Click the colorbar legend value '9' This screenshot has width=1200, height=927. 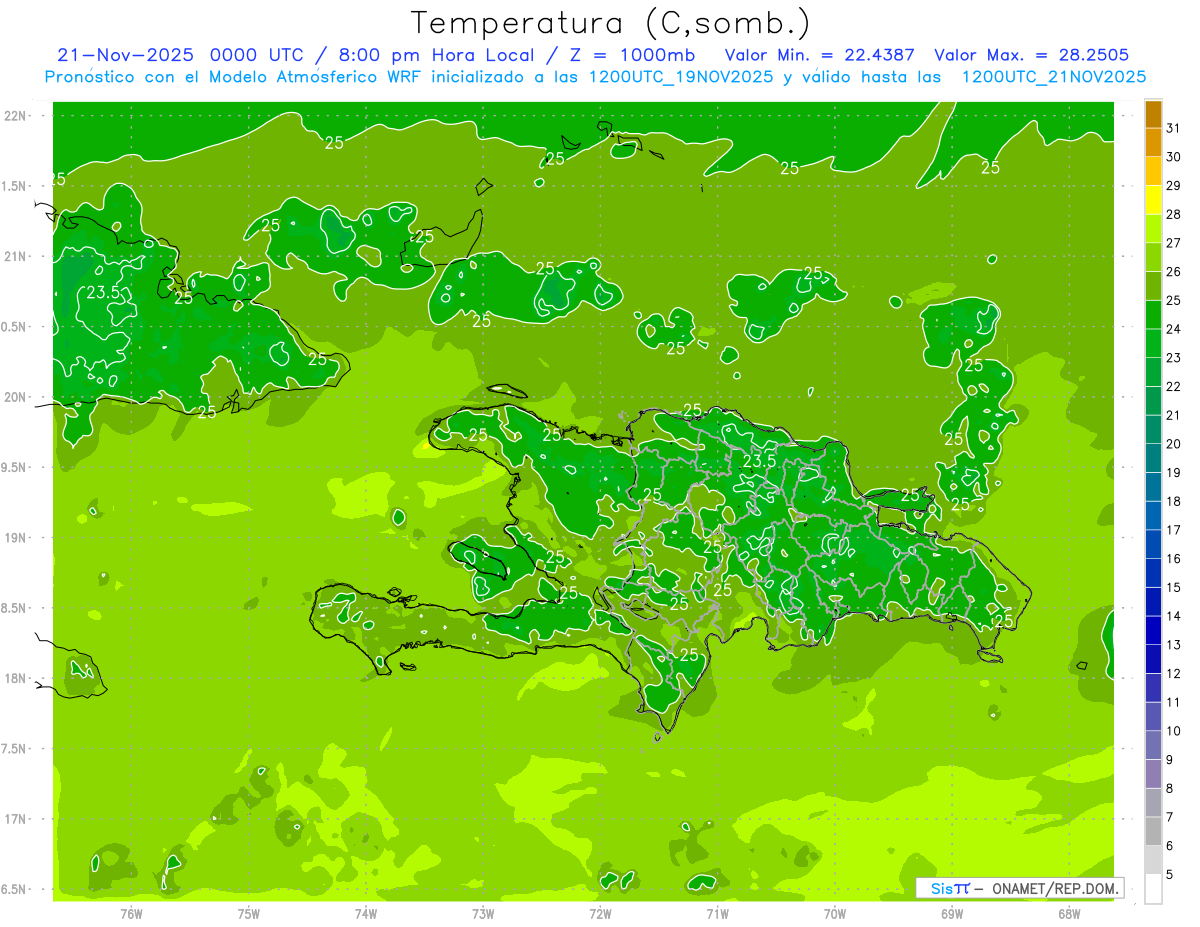[x=1170, y=760]
